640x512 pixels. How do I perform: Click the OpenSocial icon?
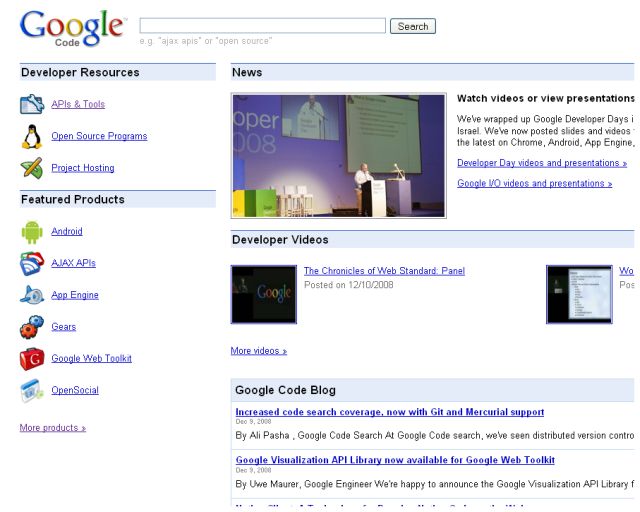tap(32, 391)
